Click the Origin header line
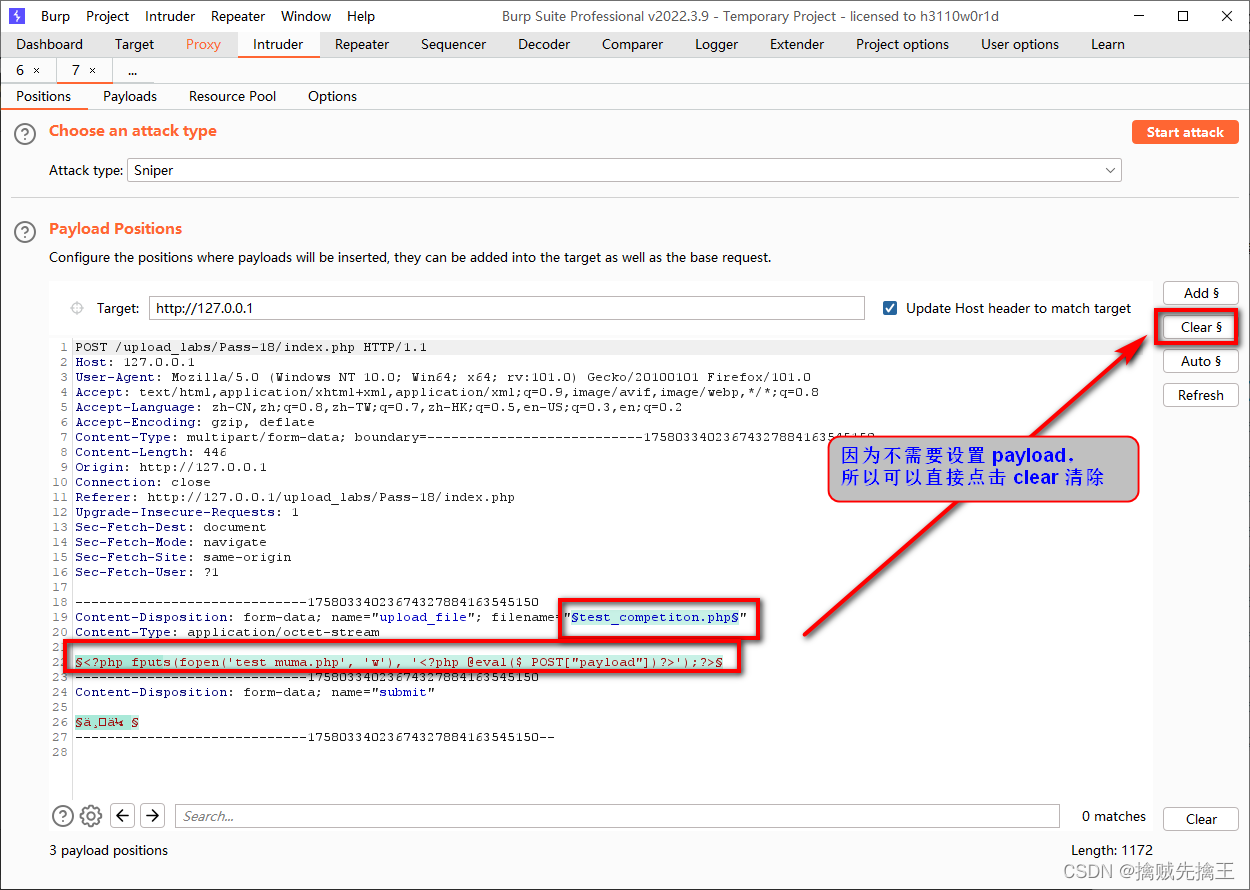The height and width of the screenshot is (890, 1250). (171, 467)
